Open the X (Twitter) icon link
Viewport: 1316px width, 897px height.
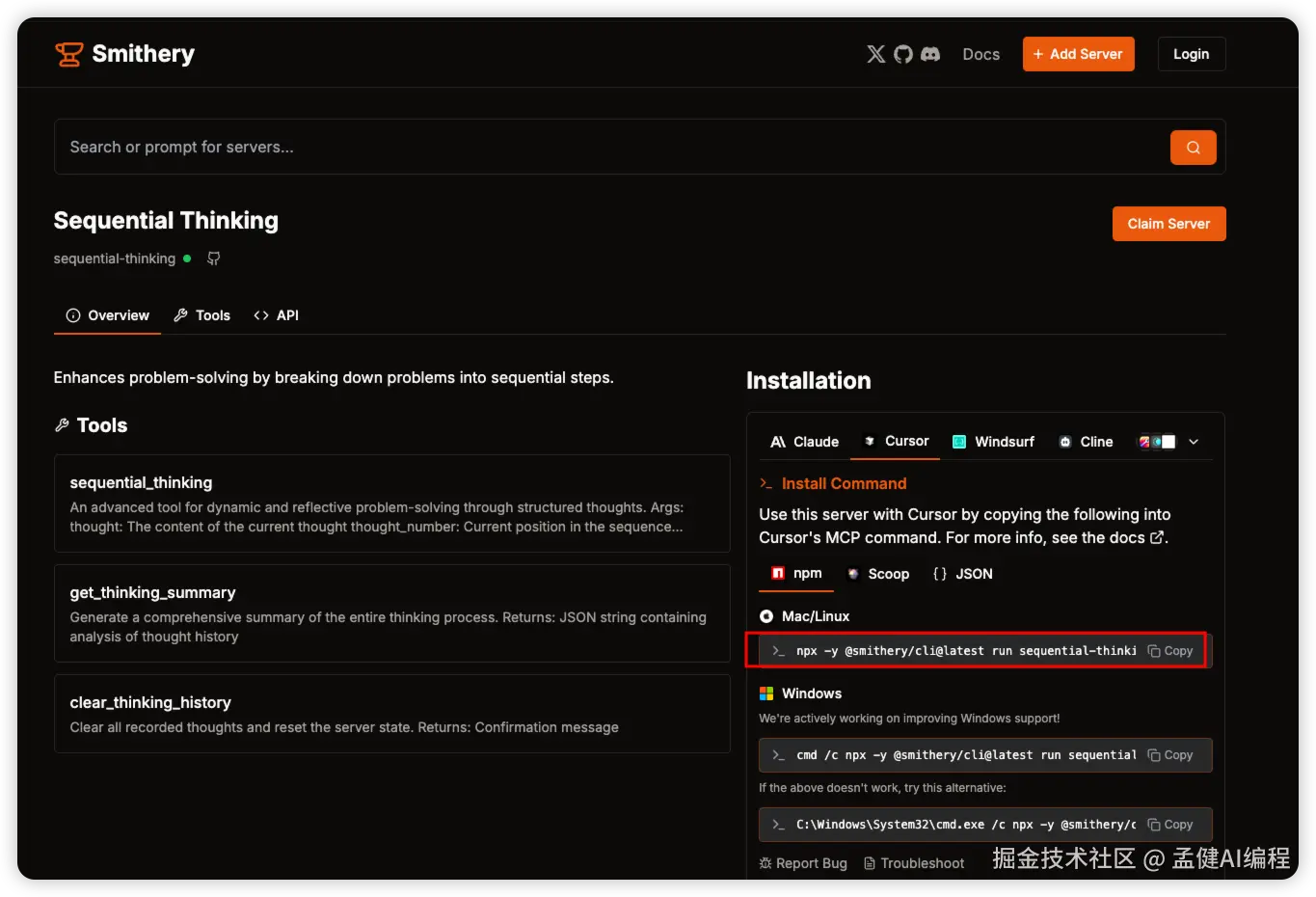(875, 54)
